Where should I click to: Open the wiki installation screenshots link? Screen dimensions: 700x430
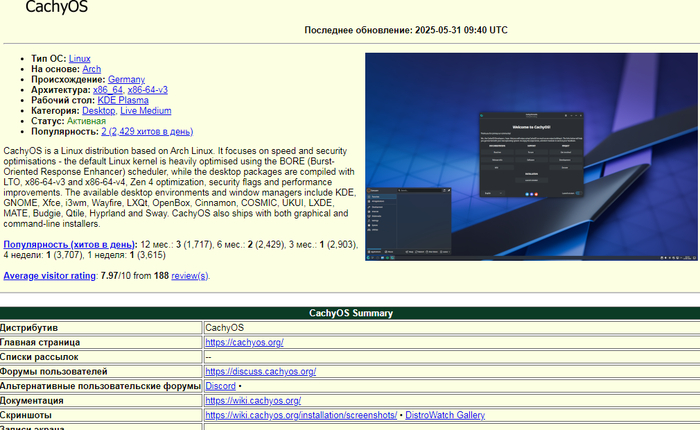301,415
